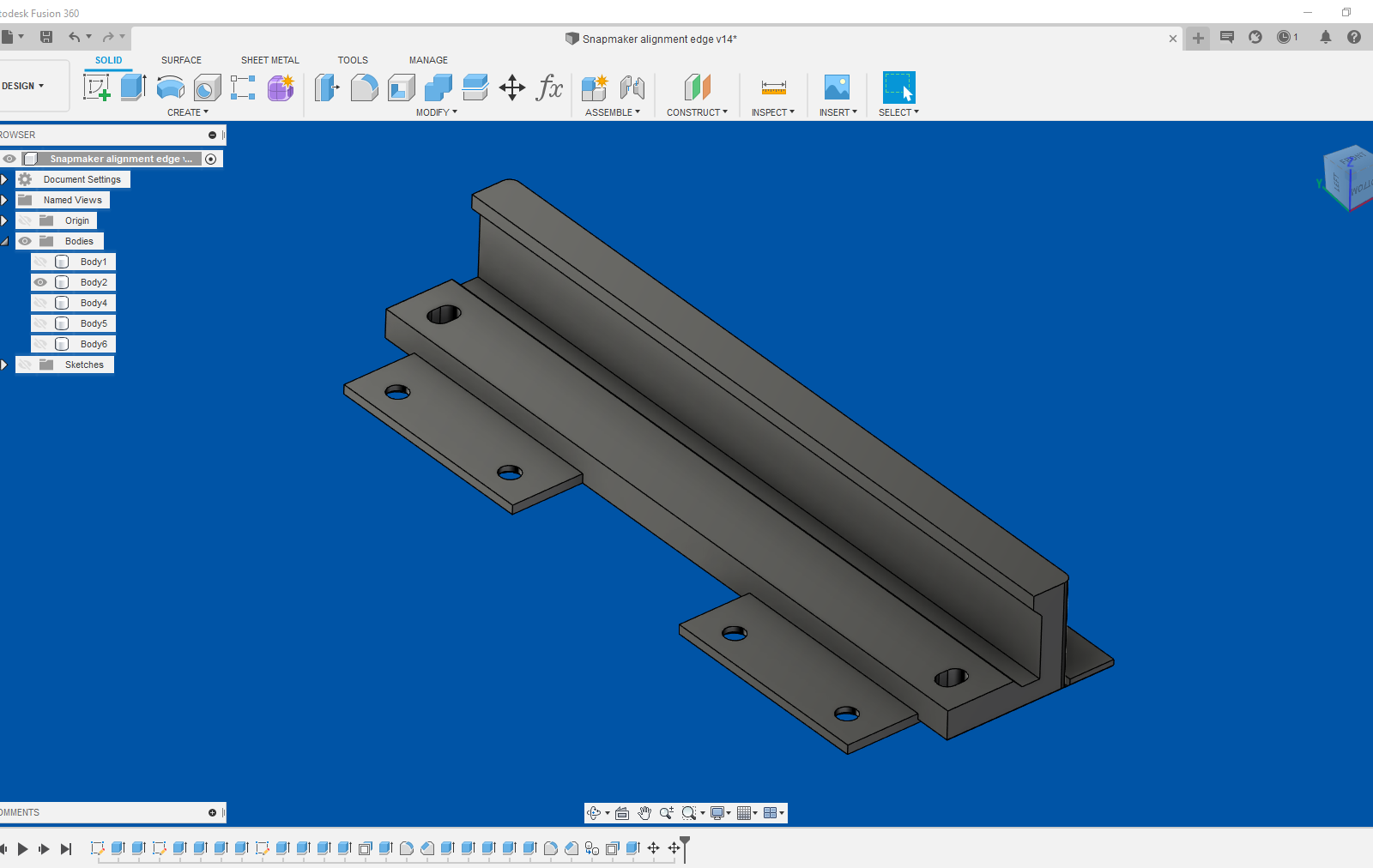Image resolution: width=1373 pixels, height=868 pixels.
Task: Pick the Shell tool
Action: [402, 87]
